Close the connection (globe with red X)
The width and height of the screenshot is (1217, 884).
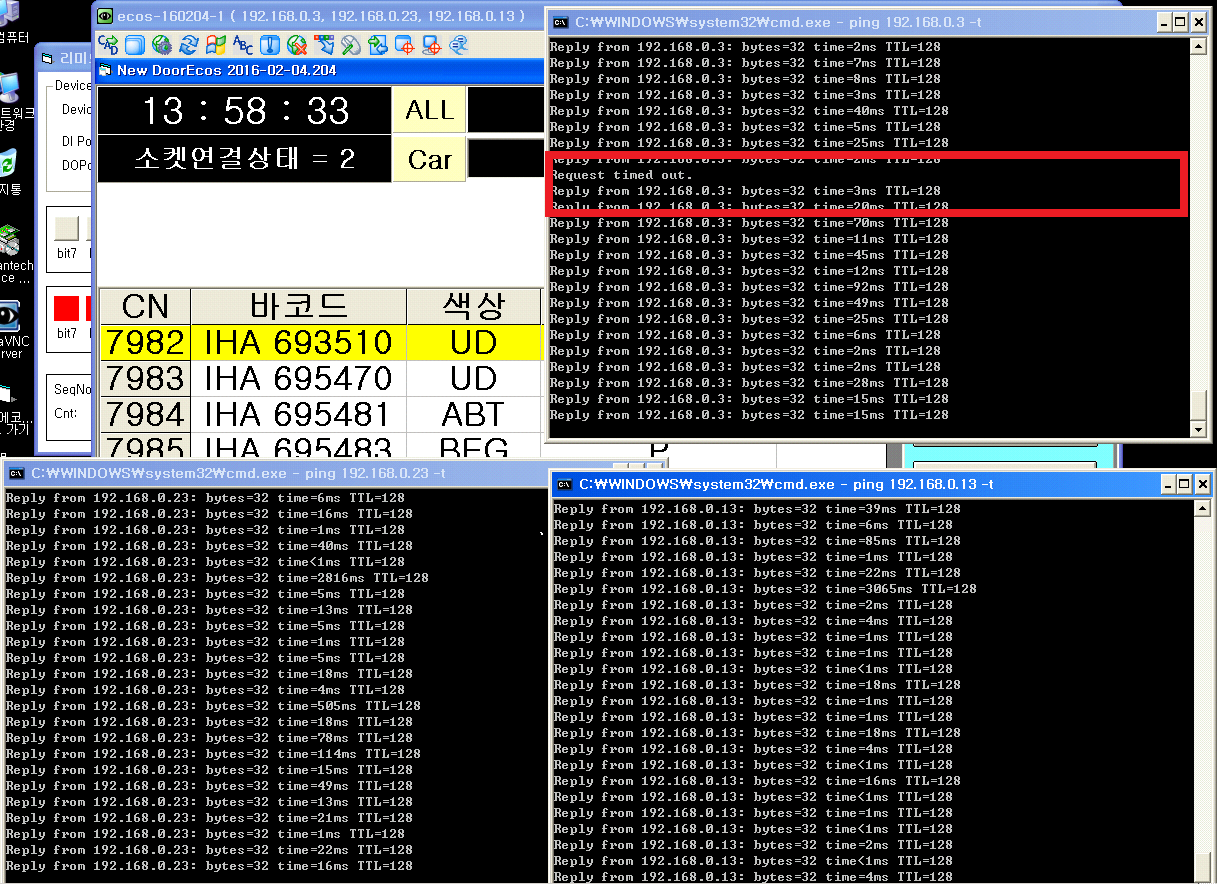(x=297, y=45)
